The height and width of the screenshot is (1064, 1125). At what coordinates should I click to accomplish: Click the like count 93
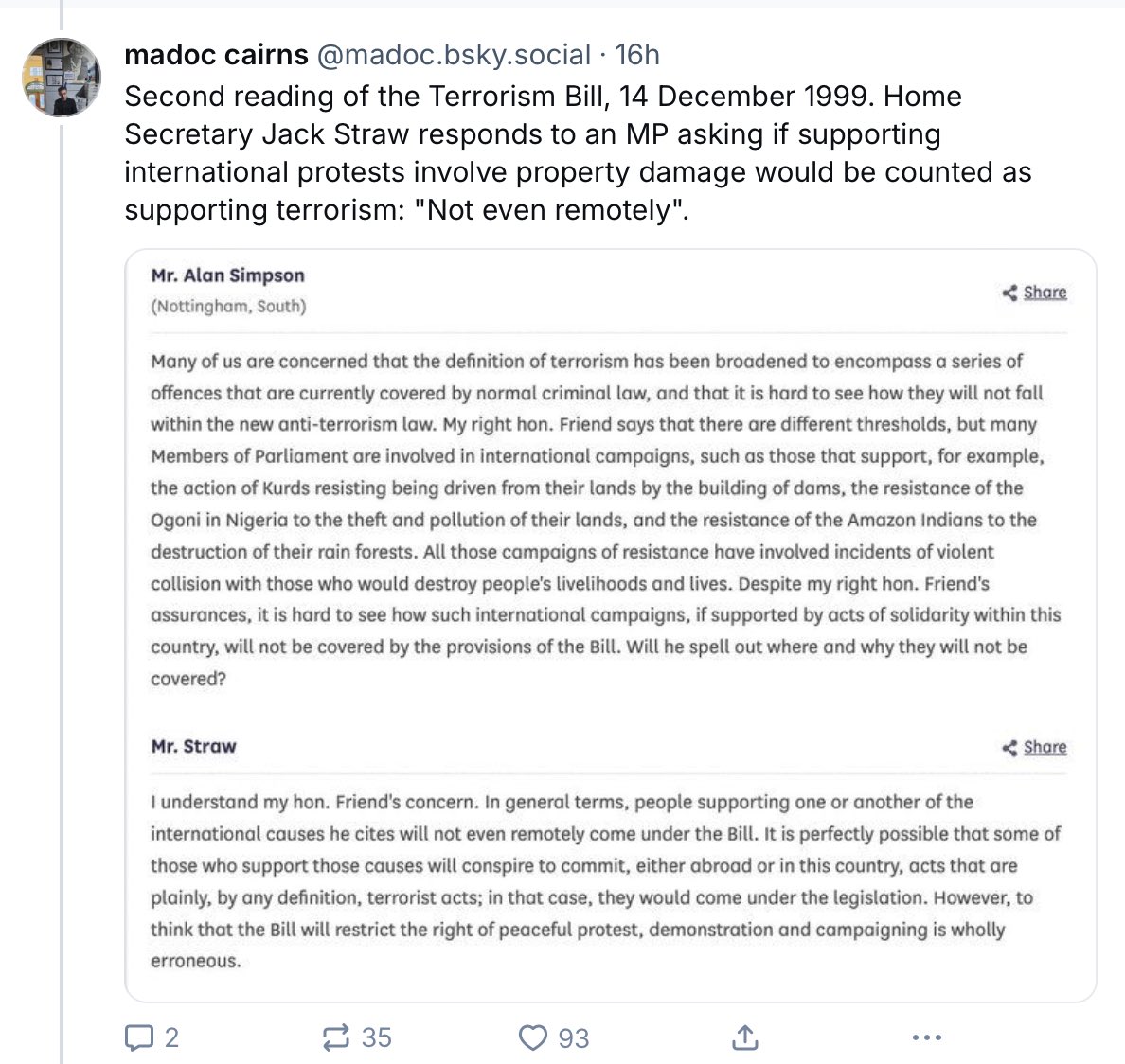(574, 1037)
